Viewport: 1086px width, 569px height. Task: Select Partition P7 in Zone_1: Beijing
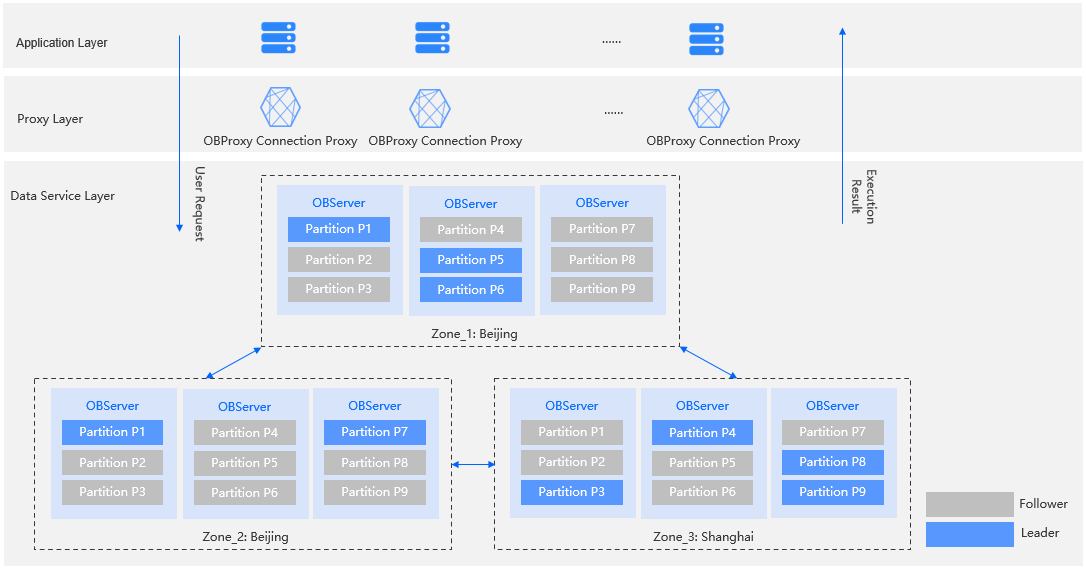click(x=602, y=229)
